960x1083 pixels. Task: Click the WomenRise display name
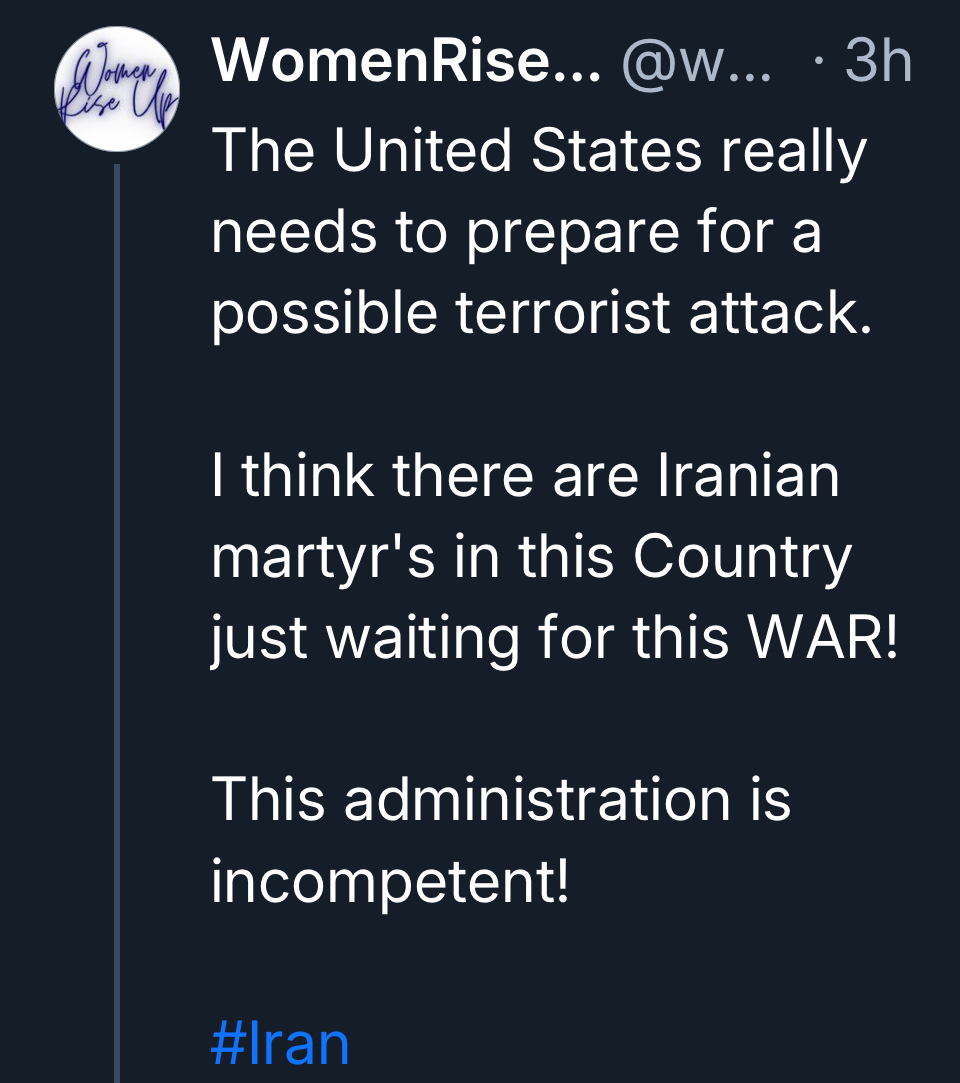(406, 65)
